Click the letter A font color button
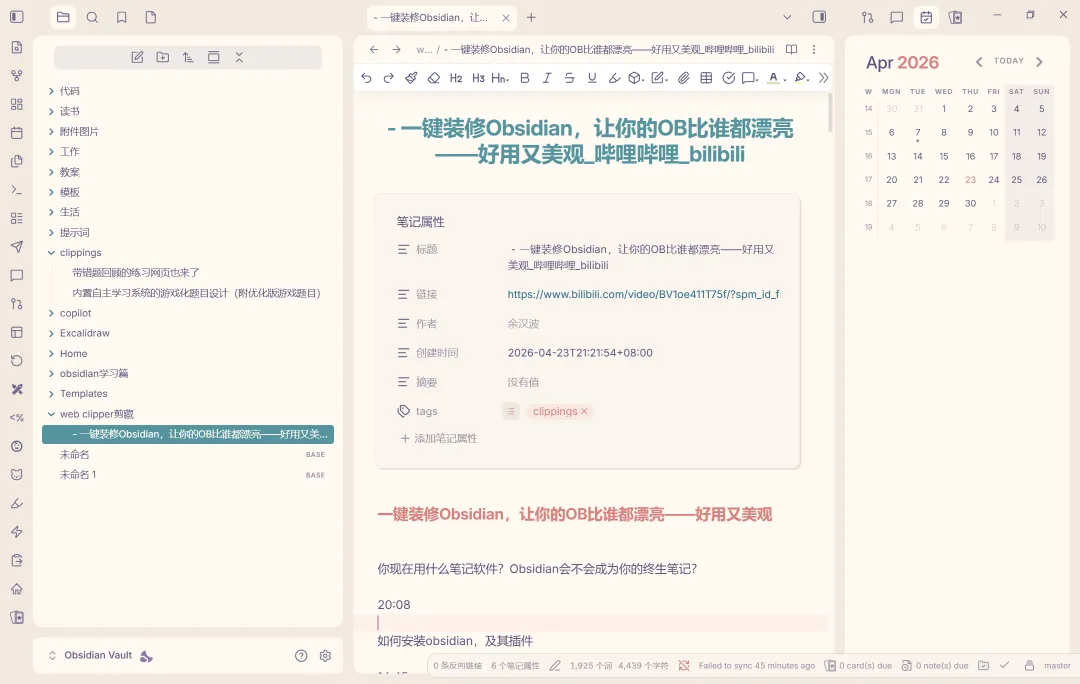This screenshot has width=1080, height=684. tap(775, 78)
